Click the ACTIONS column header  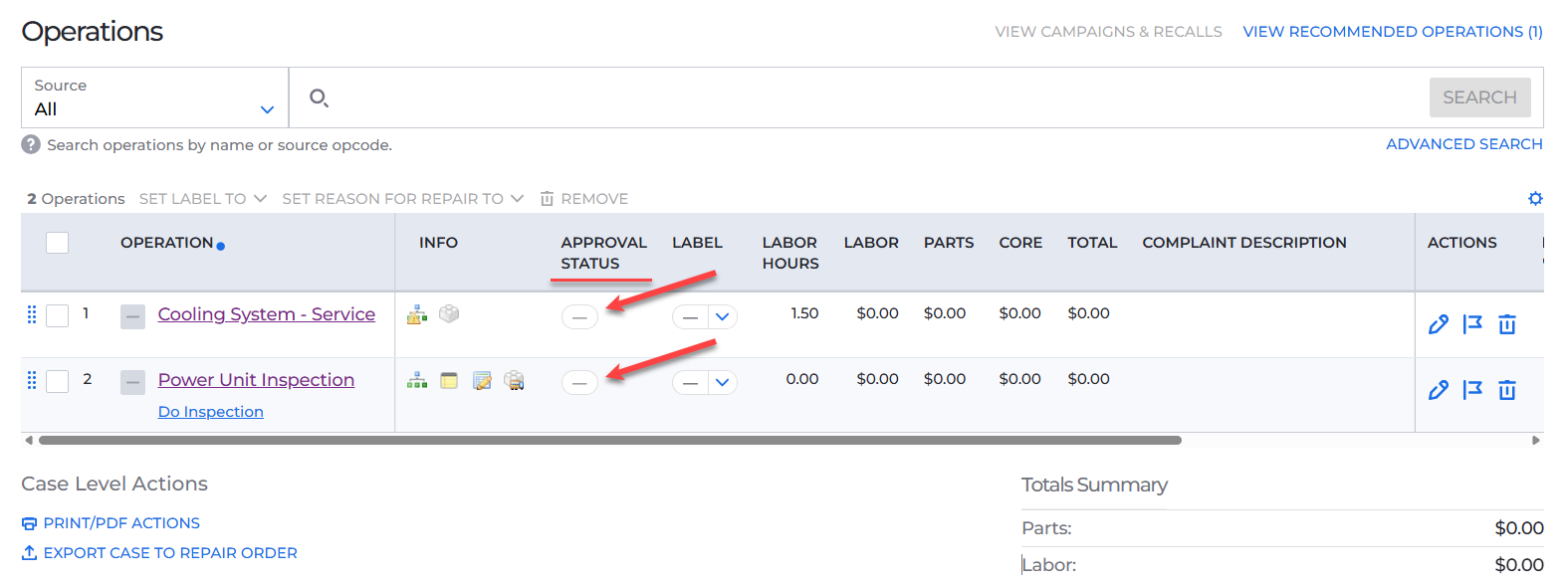[1461, 243]
